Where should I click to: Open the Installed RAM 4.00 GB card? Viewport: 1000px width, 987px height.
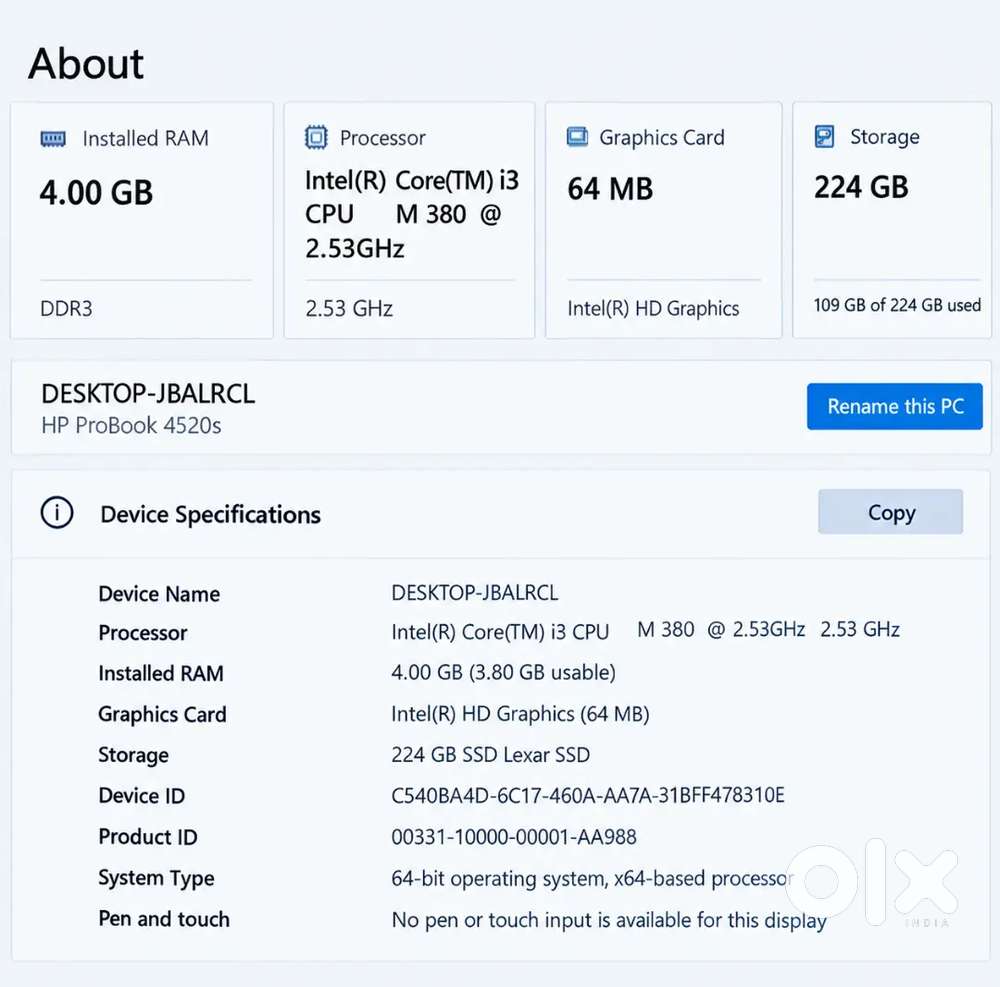pos(142,220)
